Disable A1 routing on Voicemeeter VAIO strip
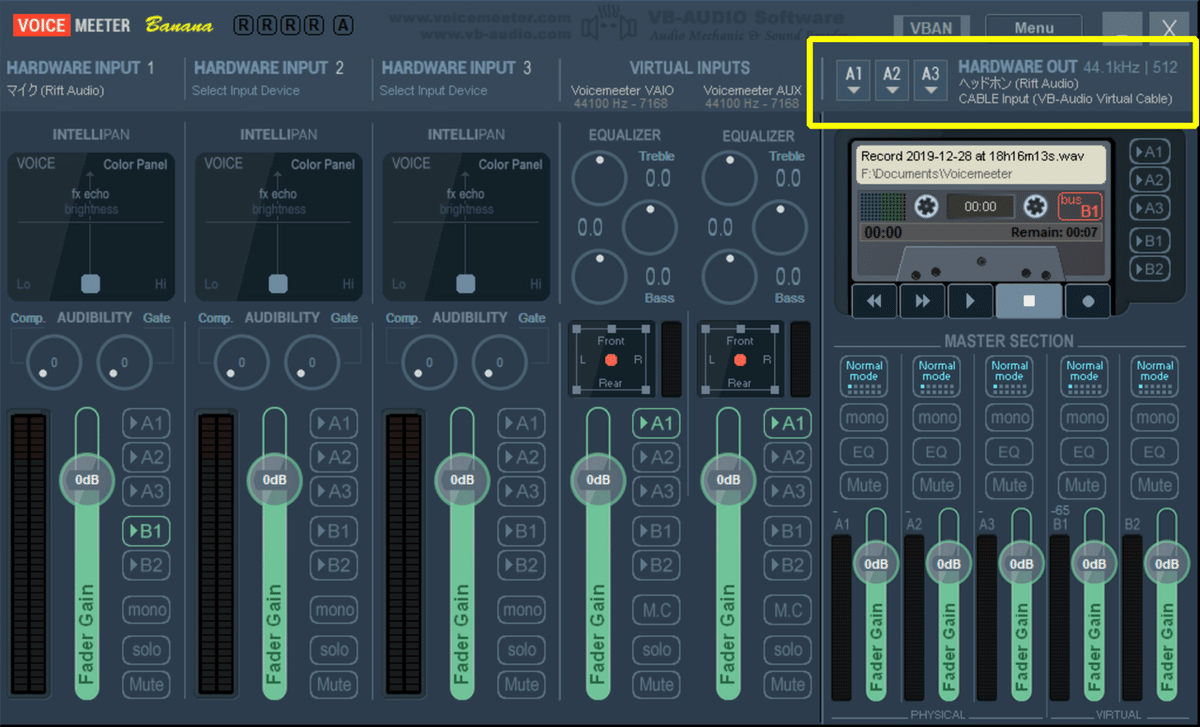 coord(656,424)
